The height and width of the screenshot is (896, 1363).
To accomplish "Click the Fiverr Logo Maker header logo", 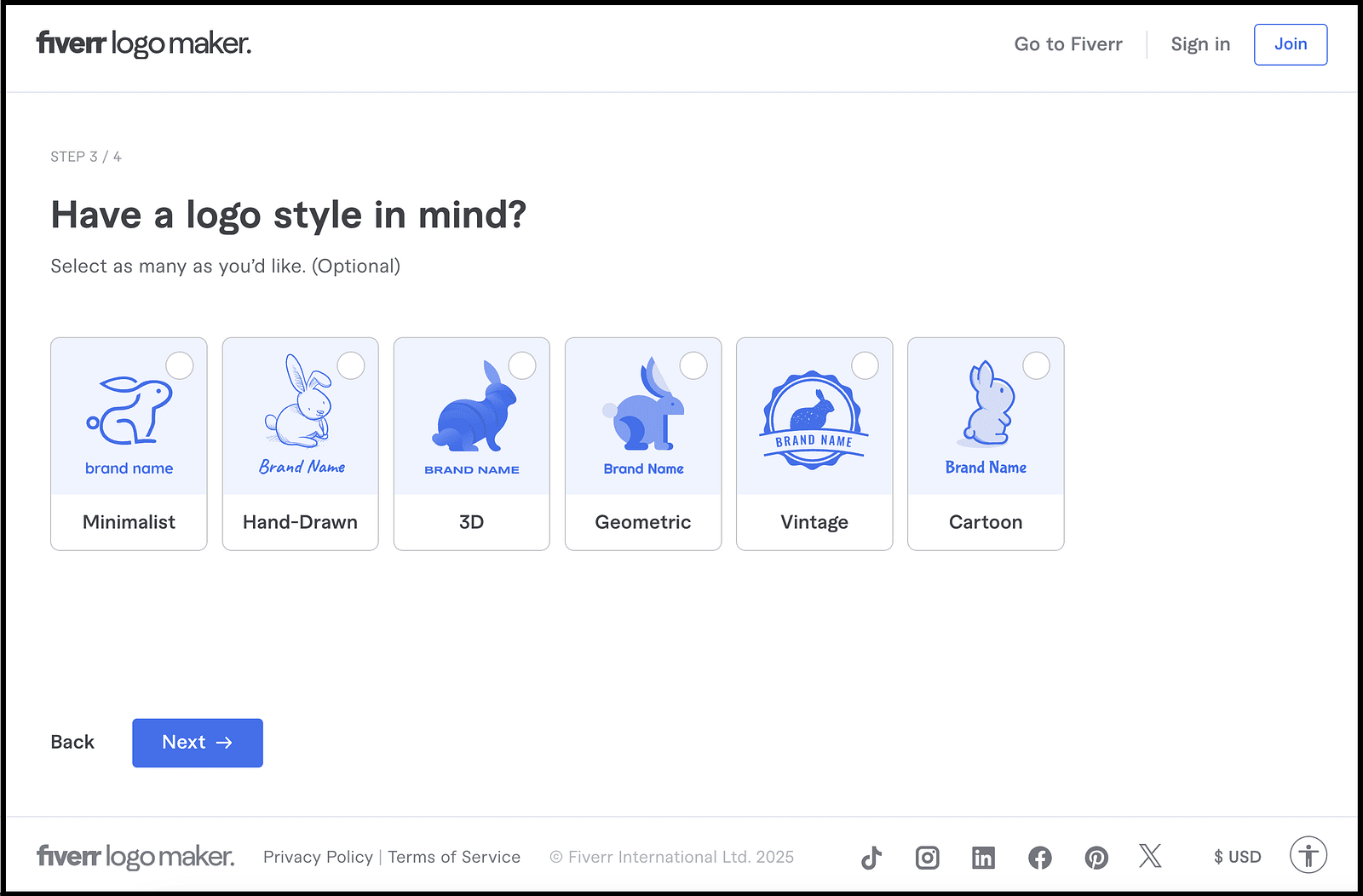I will pos(144,43).
